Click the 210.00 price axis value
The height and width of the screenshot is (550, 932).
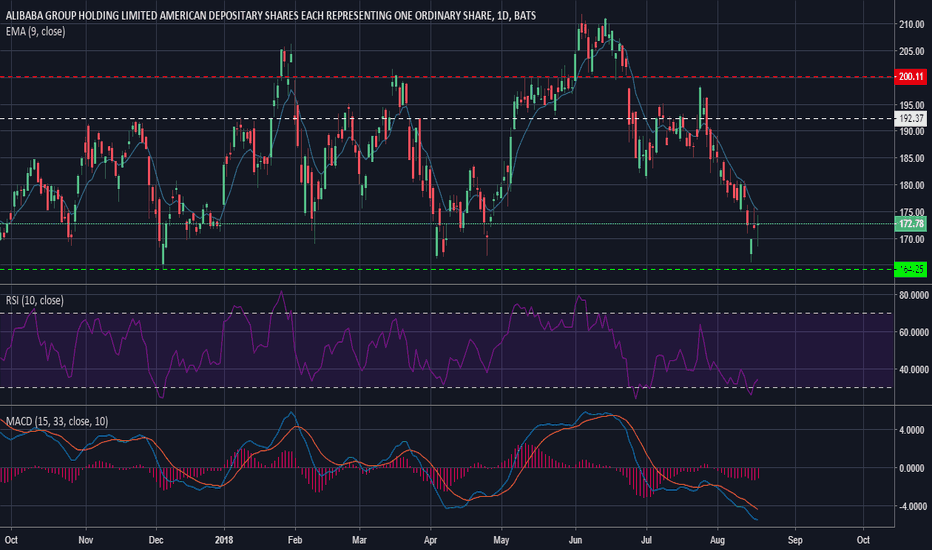pos(911,24)
